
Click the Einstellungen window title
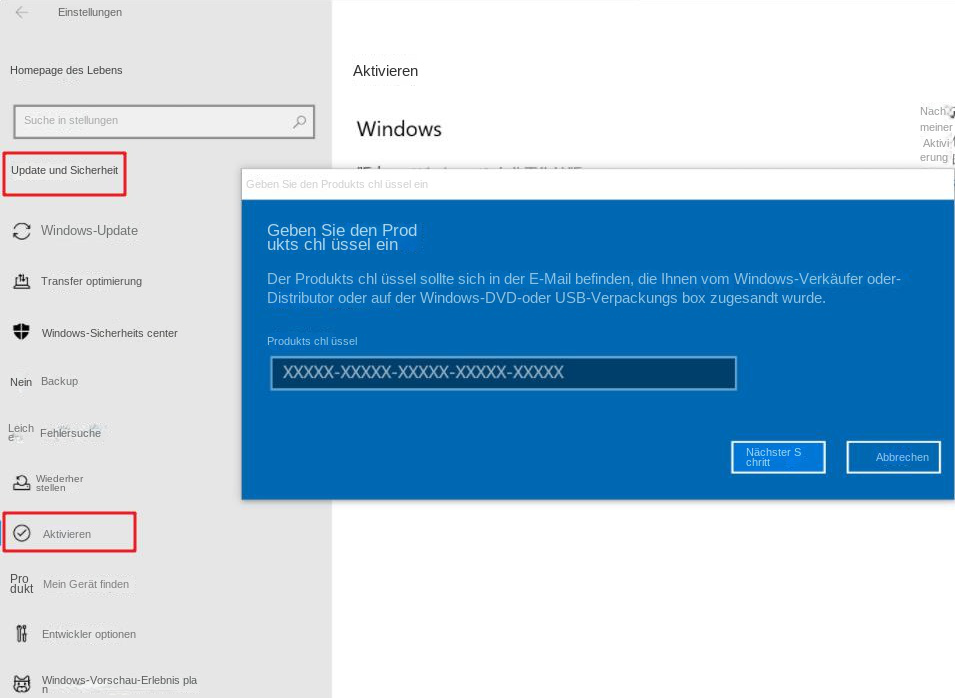90,12
